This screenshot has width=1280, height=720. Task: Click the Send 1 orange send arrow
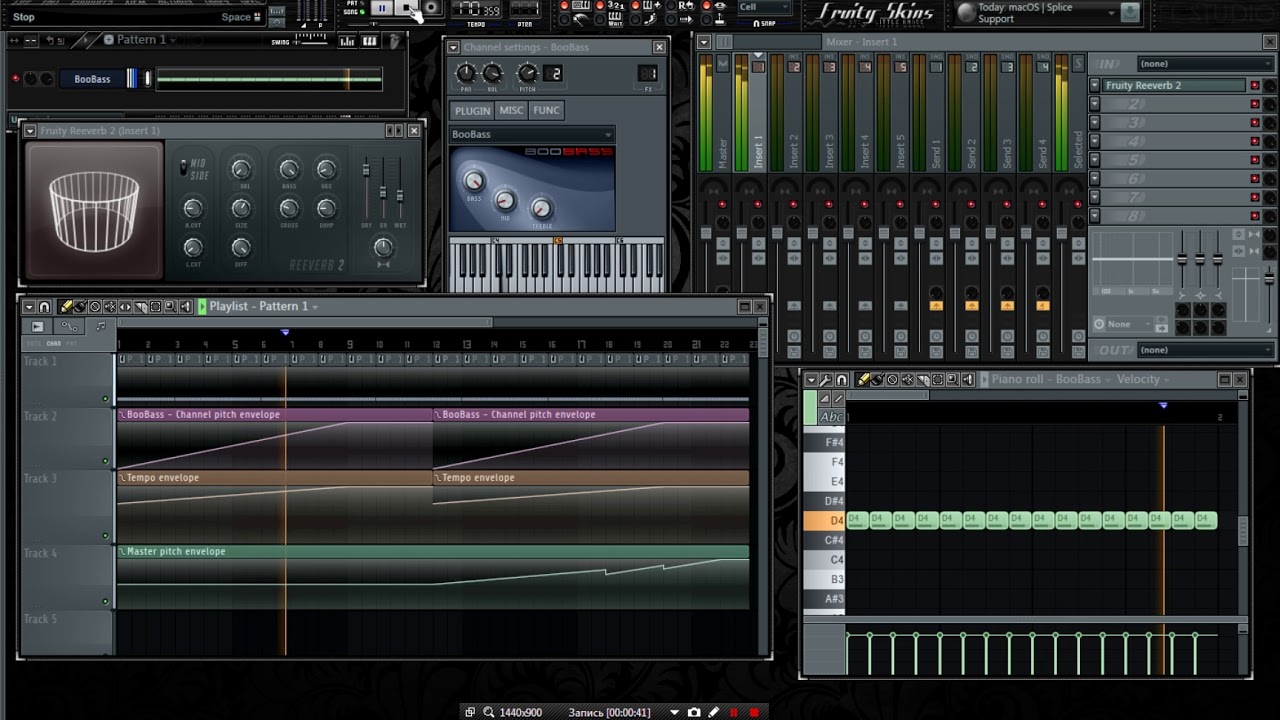point(936,305)
